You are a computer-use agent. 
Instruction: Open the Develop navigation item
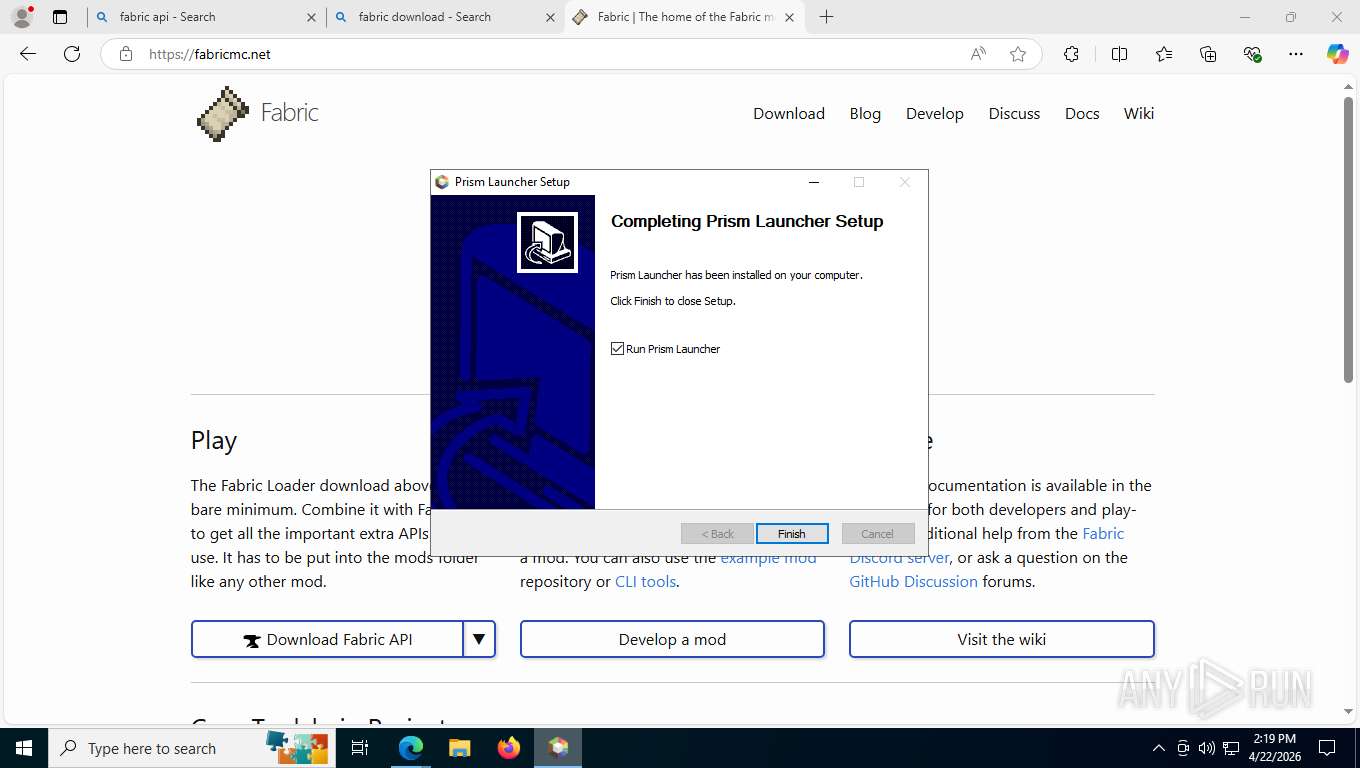[935, 113]
